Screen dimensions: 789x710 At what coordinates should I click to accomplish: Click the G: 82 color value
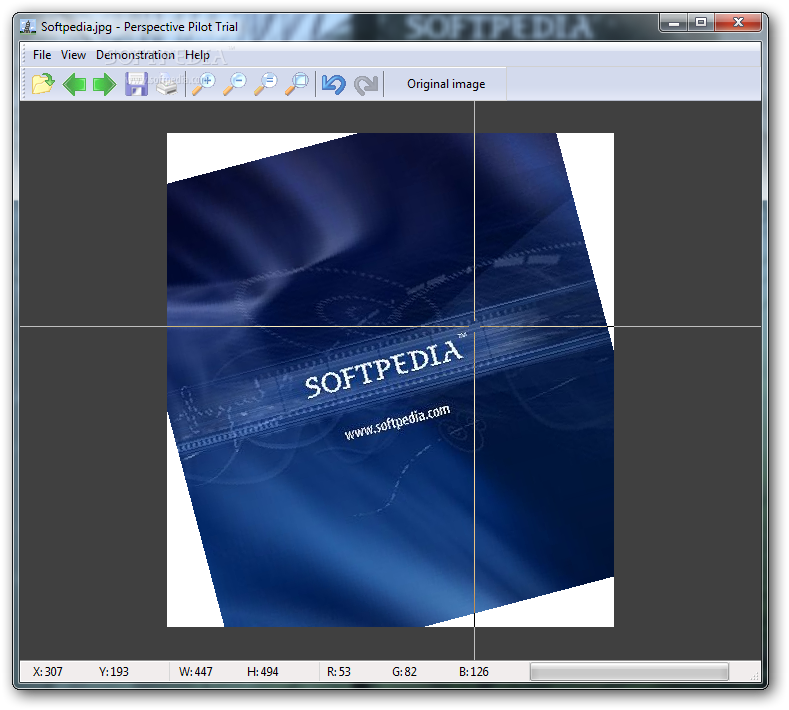coord(405,672)
